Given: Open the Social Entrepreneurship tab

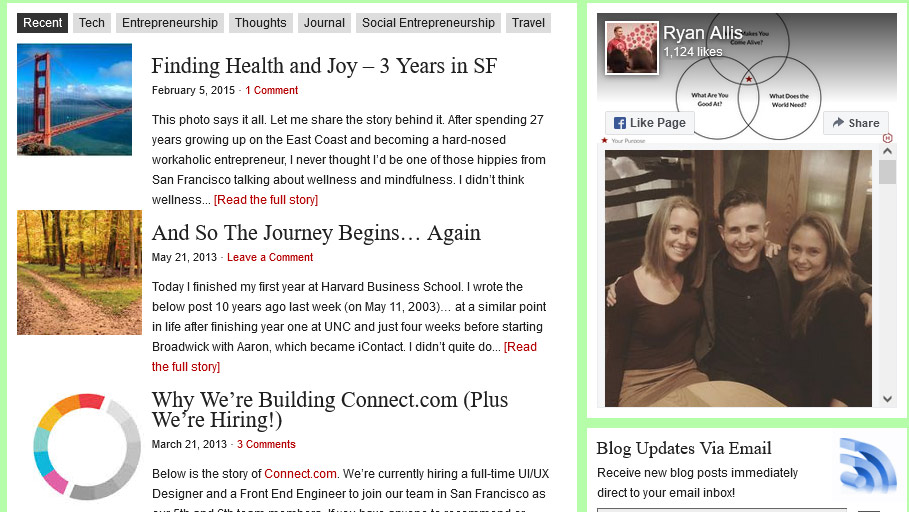Looking at the screenshot, I should coord(428,23).
